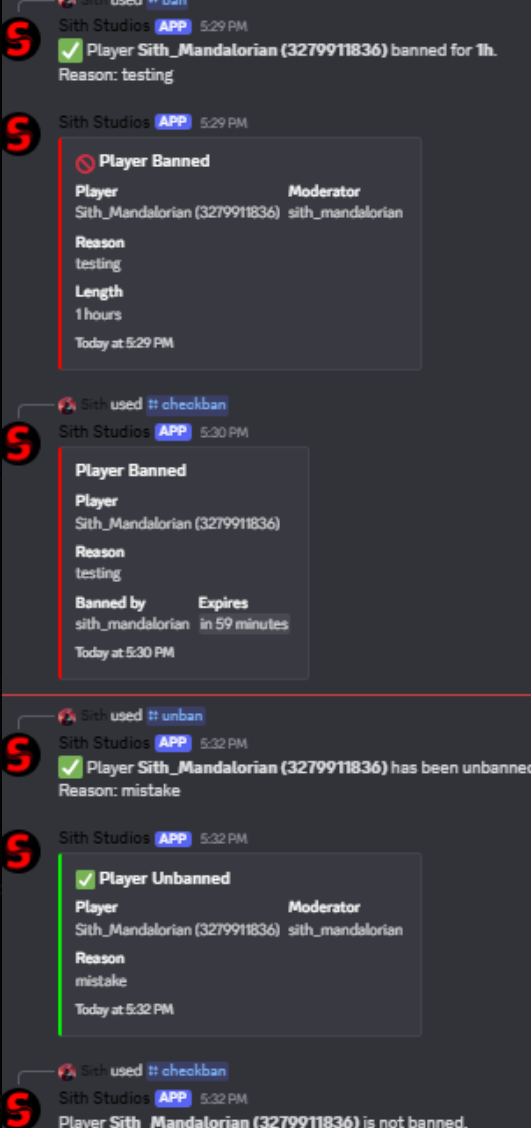The height and width of the screenshot is (1128, 531).
Task: Click the checkmark emoji in the 1h ban message
Action: (70, 51)
